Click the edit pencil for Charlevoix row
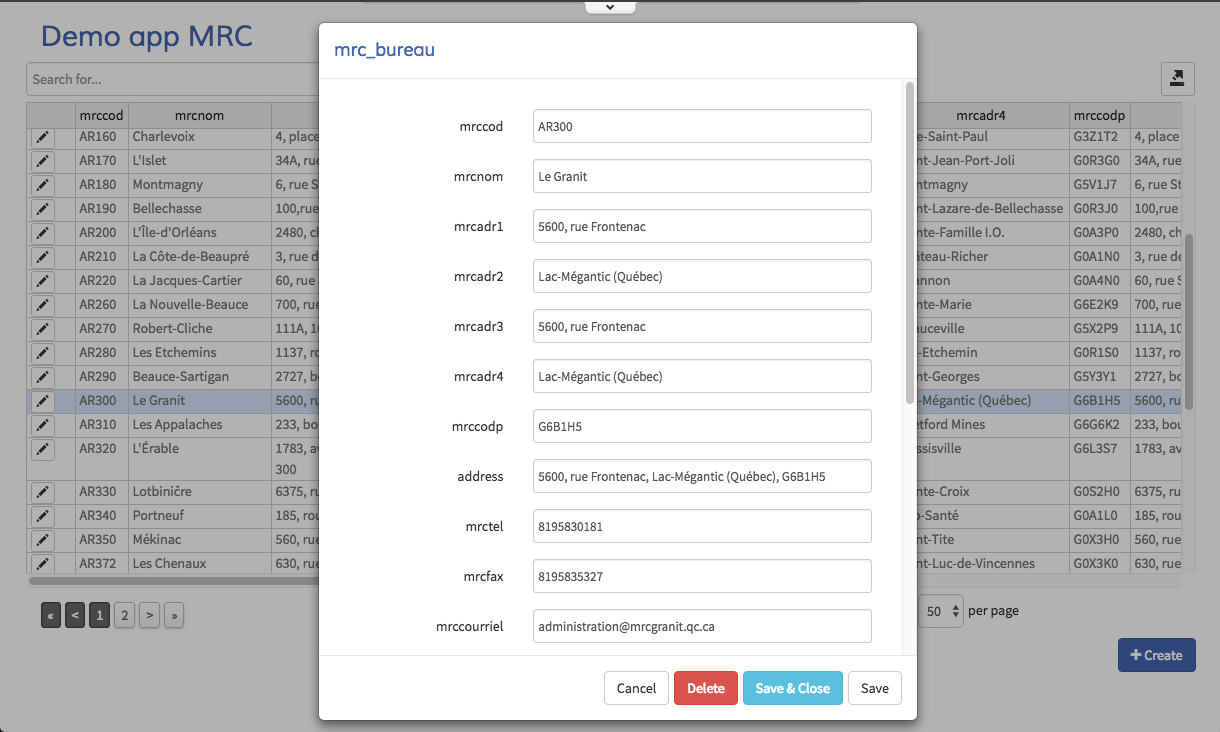The image size is (1220, 732). (42, 137)
